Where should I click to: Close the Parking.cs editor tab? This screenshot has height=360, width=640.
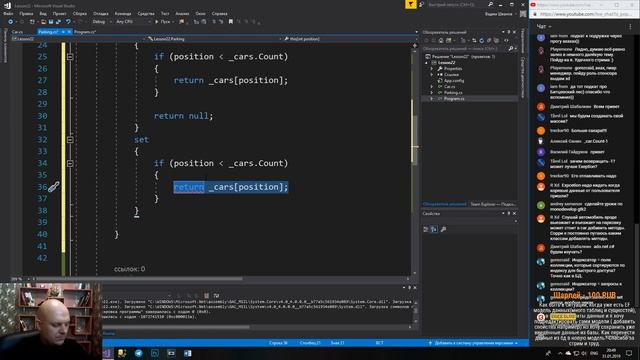(69, 31)
